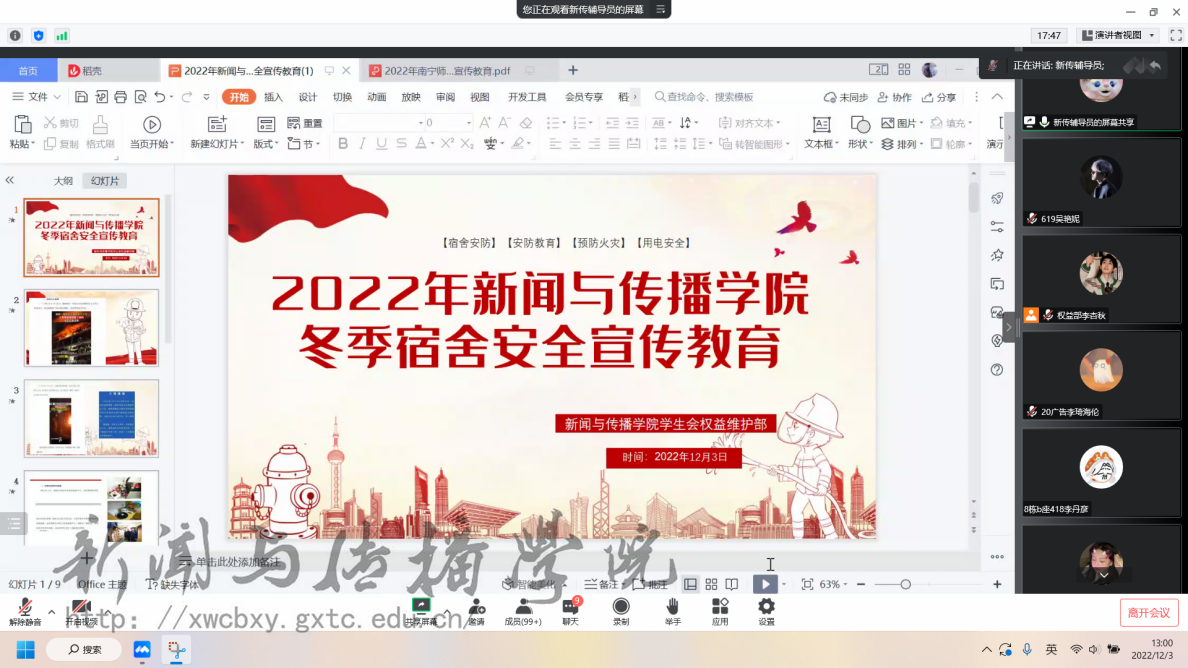Add a new slide with 新建幻灯片 icon
The height and width of the screenshot is (668, 1188).
[217, 124]
